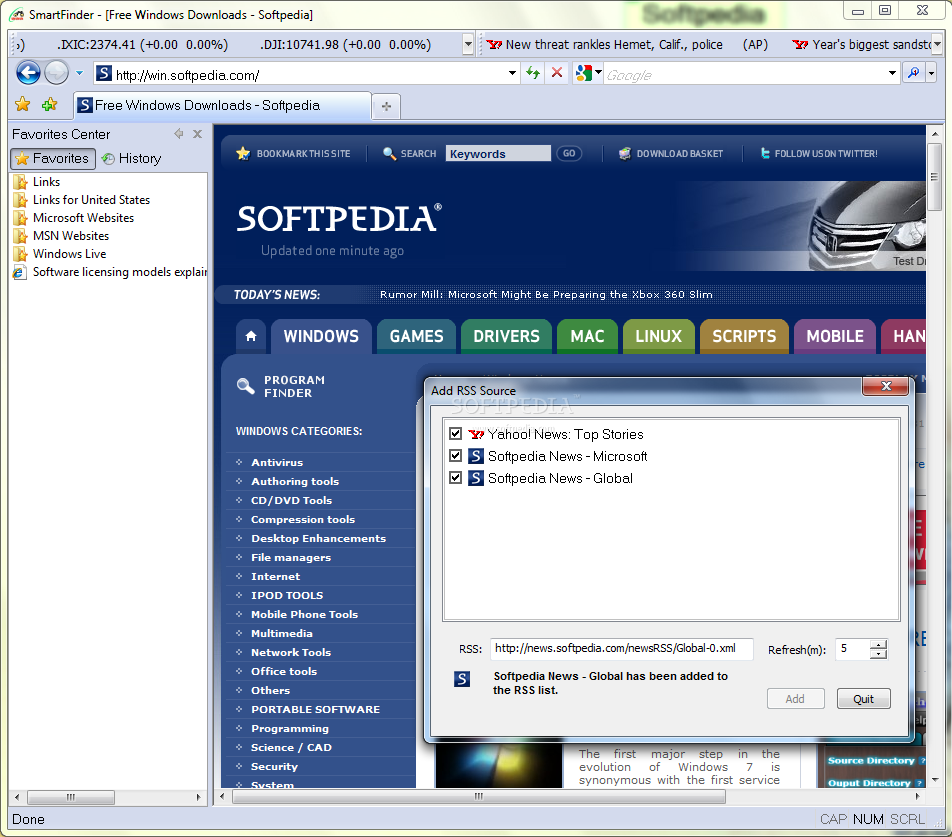
Task: Click the Add to Favorites star-plus icon
Action: tap(49, 104)
